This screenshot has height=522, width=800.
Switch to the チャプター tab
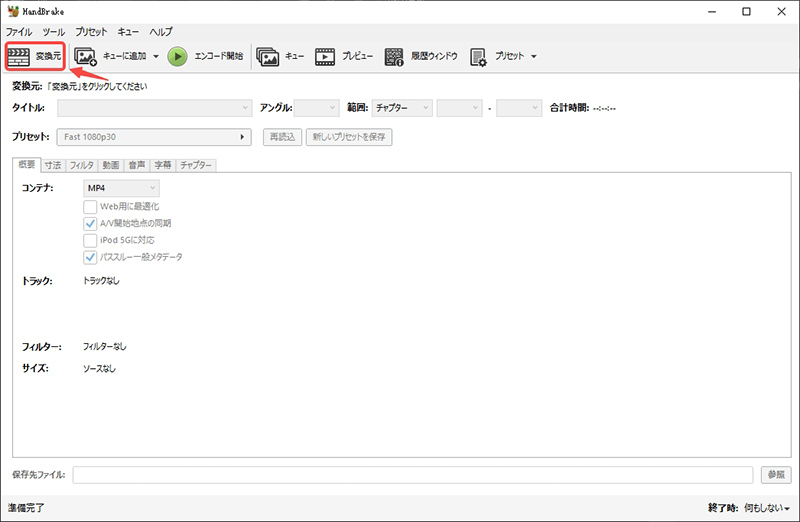pyautogui.click(x=196, y=165)
